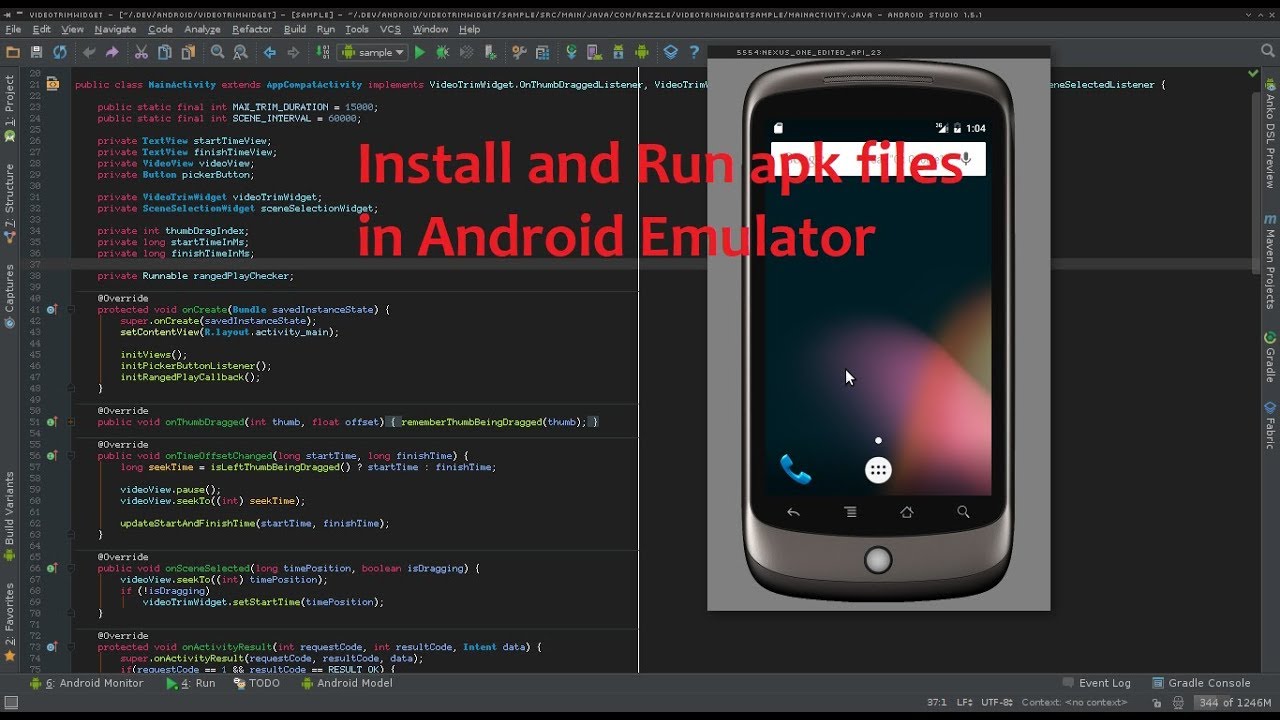1280x720 pixels.
Task: Expand the folded onThumbDragged method
Action: 71,422
